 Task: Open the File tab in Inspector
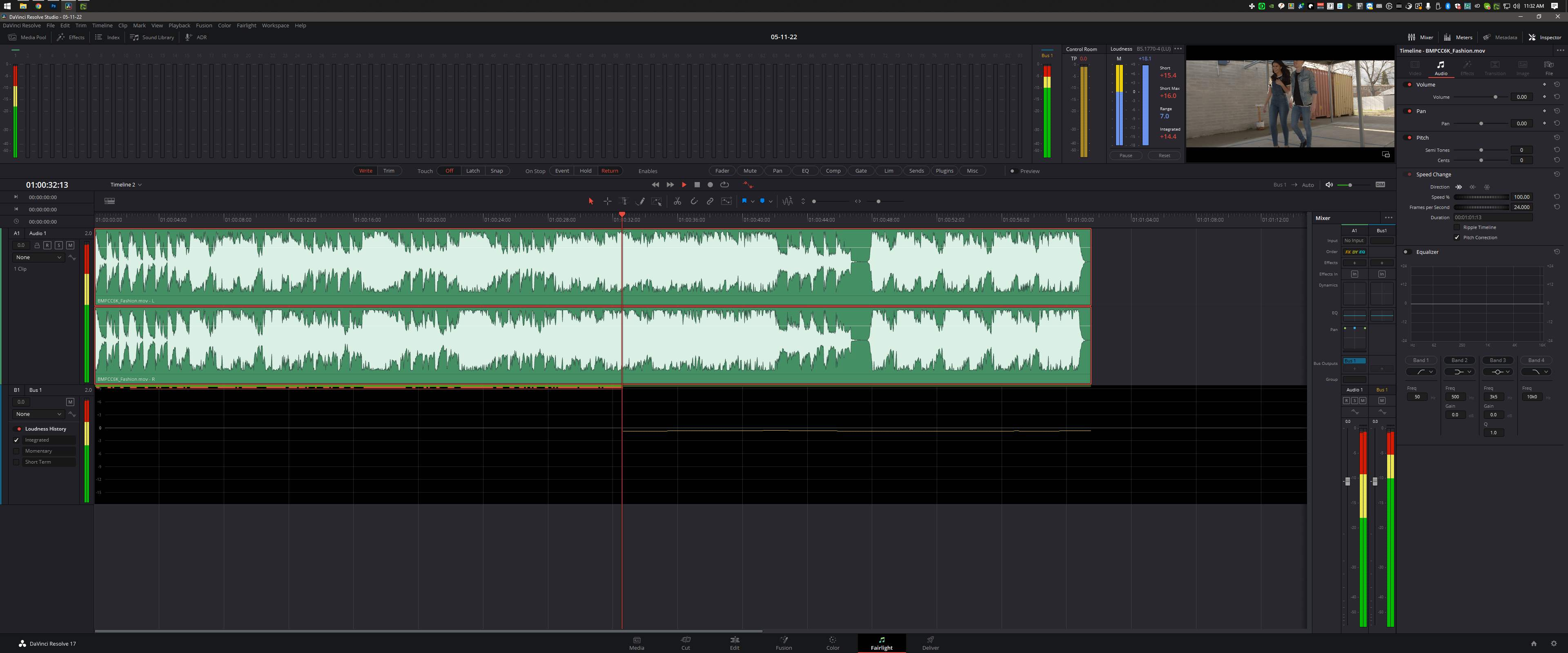1548,68
